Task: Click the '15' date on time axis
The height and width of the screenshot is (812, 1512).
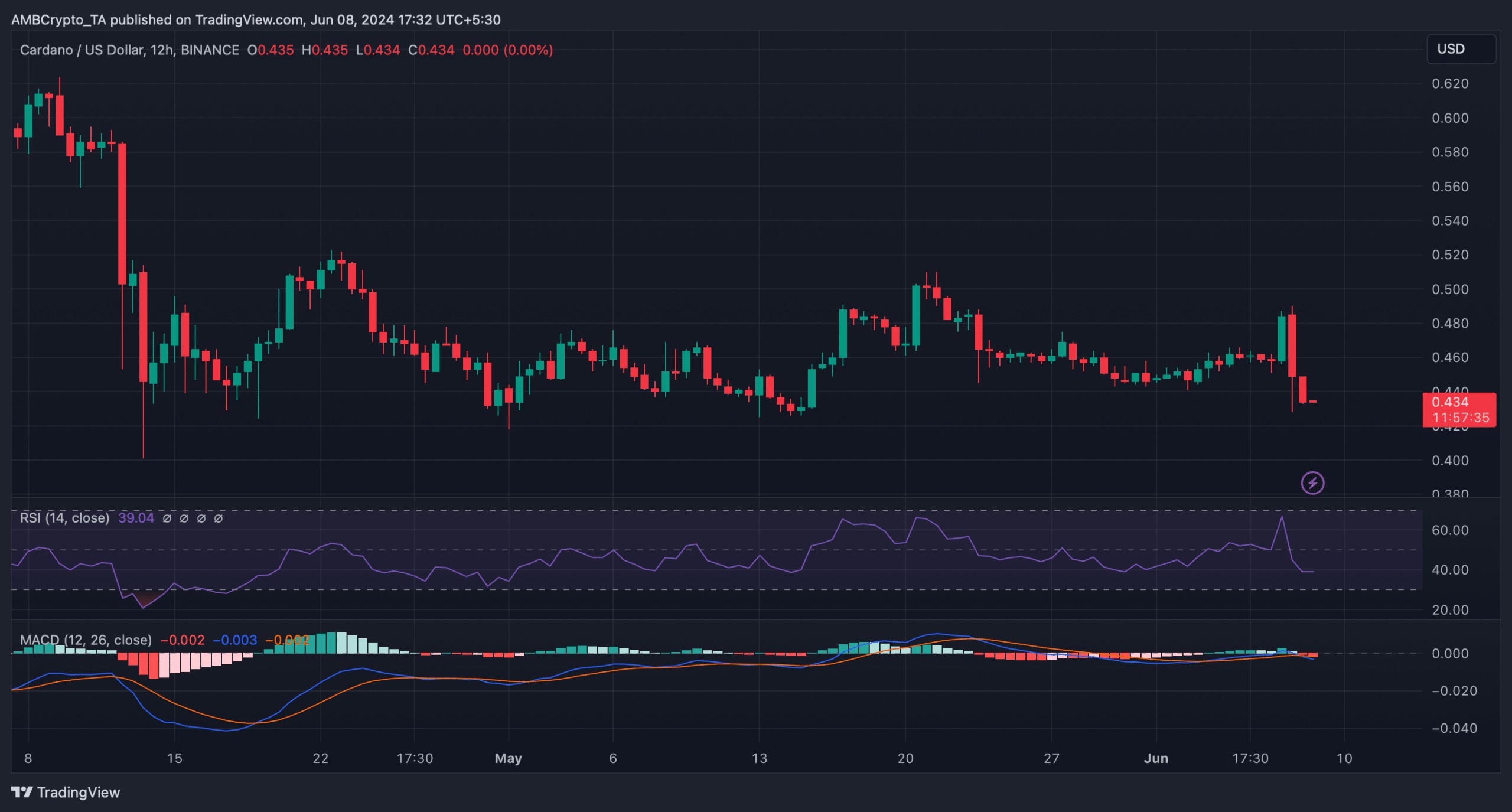Action: point(174,758)
